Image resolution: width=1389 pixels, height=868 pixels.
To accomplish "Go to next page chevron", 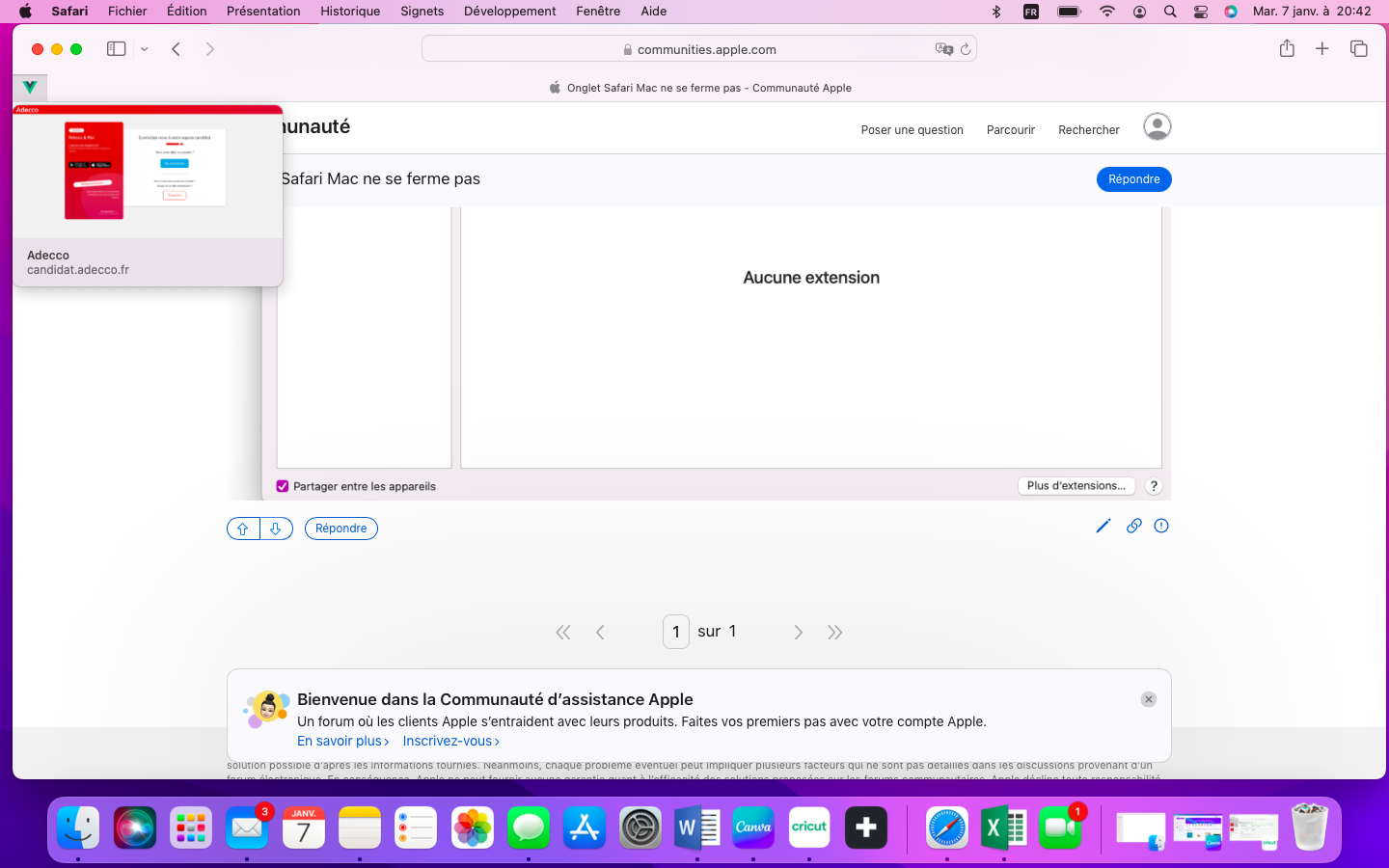I will (798, 633).
